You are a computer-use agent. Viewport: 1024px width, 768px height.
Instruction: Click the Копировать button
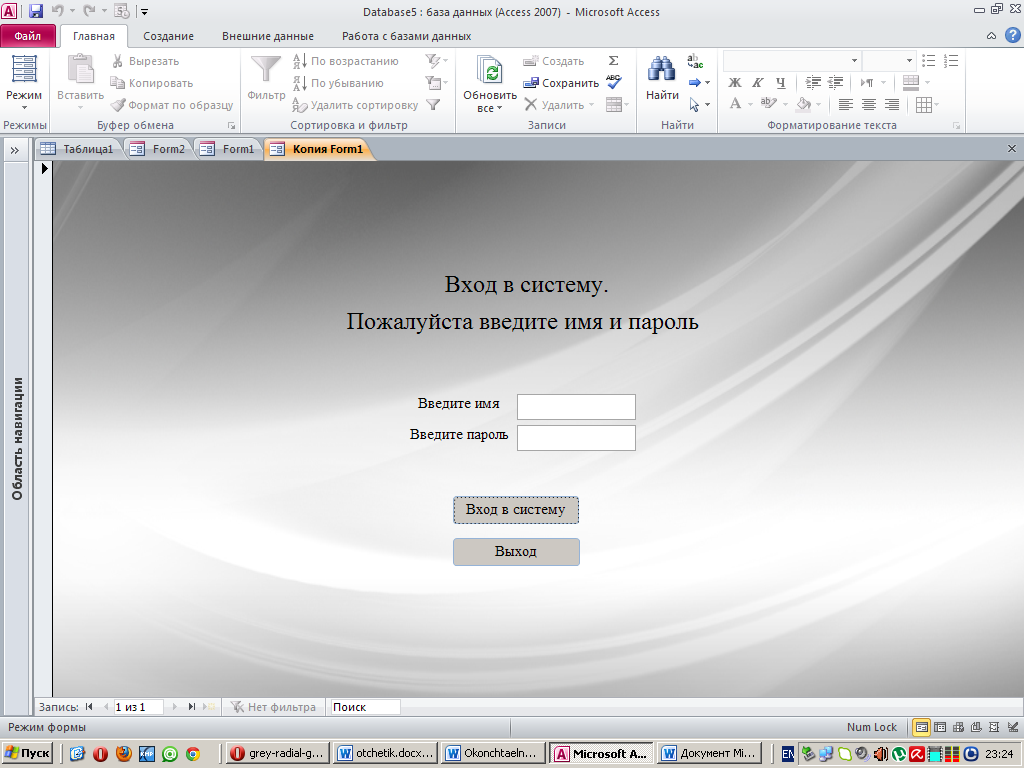pyautogui.click(x=152, y=83)
